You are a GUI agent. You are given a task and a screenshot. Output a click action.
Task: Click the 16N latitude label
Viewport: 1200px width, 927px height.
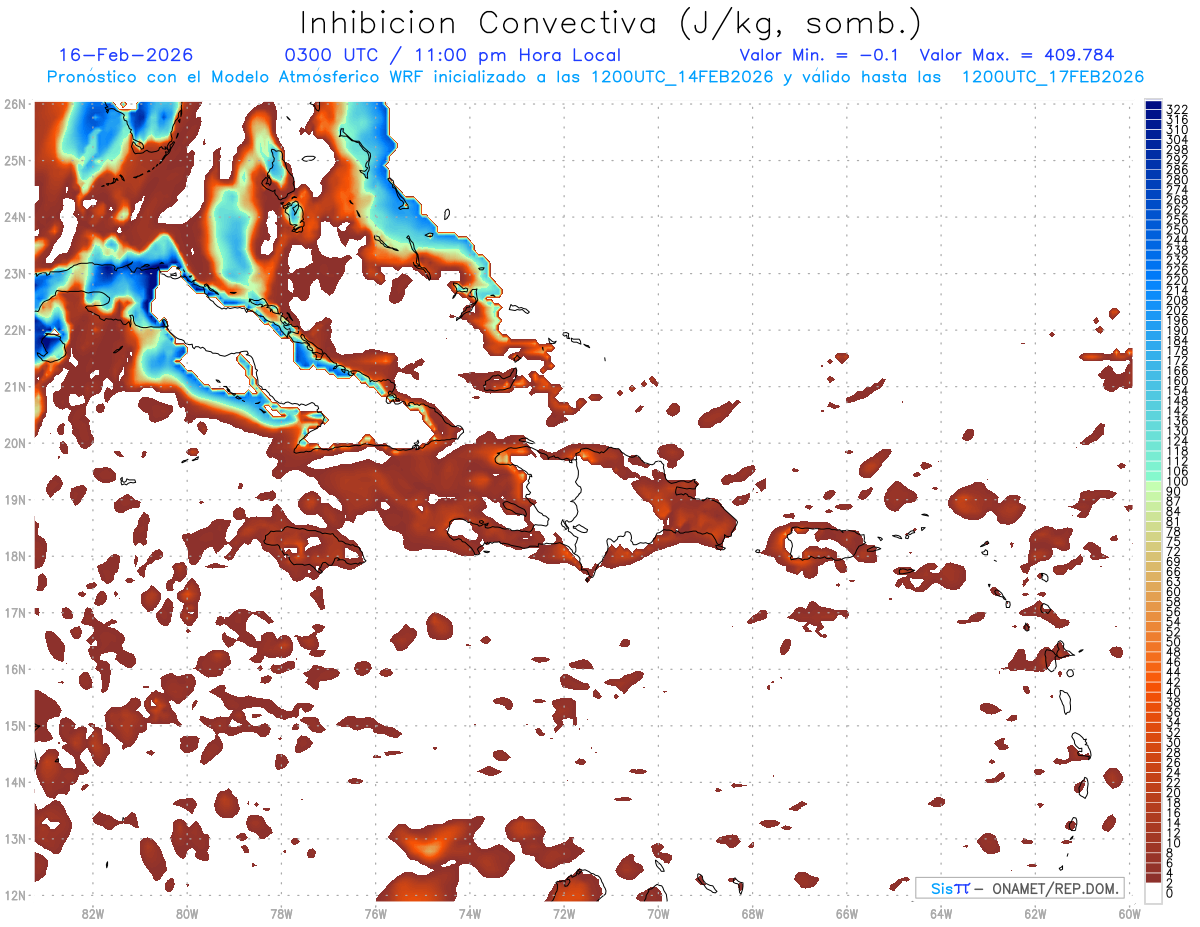14,669
